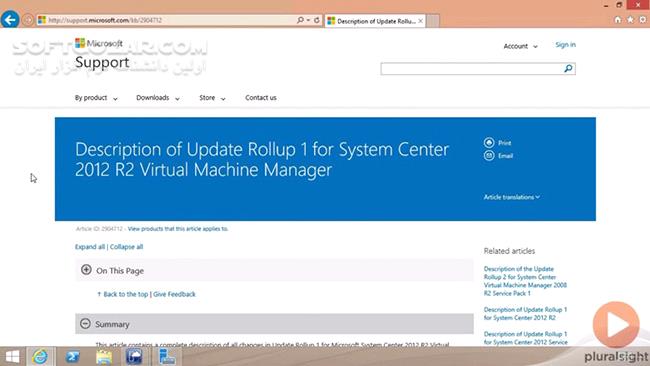Open Update Rollup 1 for System Center 2012 R2 article
650x366 pixels.
pos(525,313)
